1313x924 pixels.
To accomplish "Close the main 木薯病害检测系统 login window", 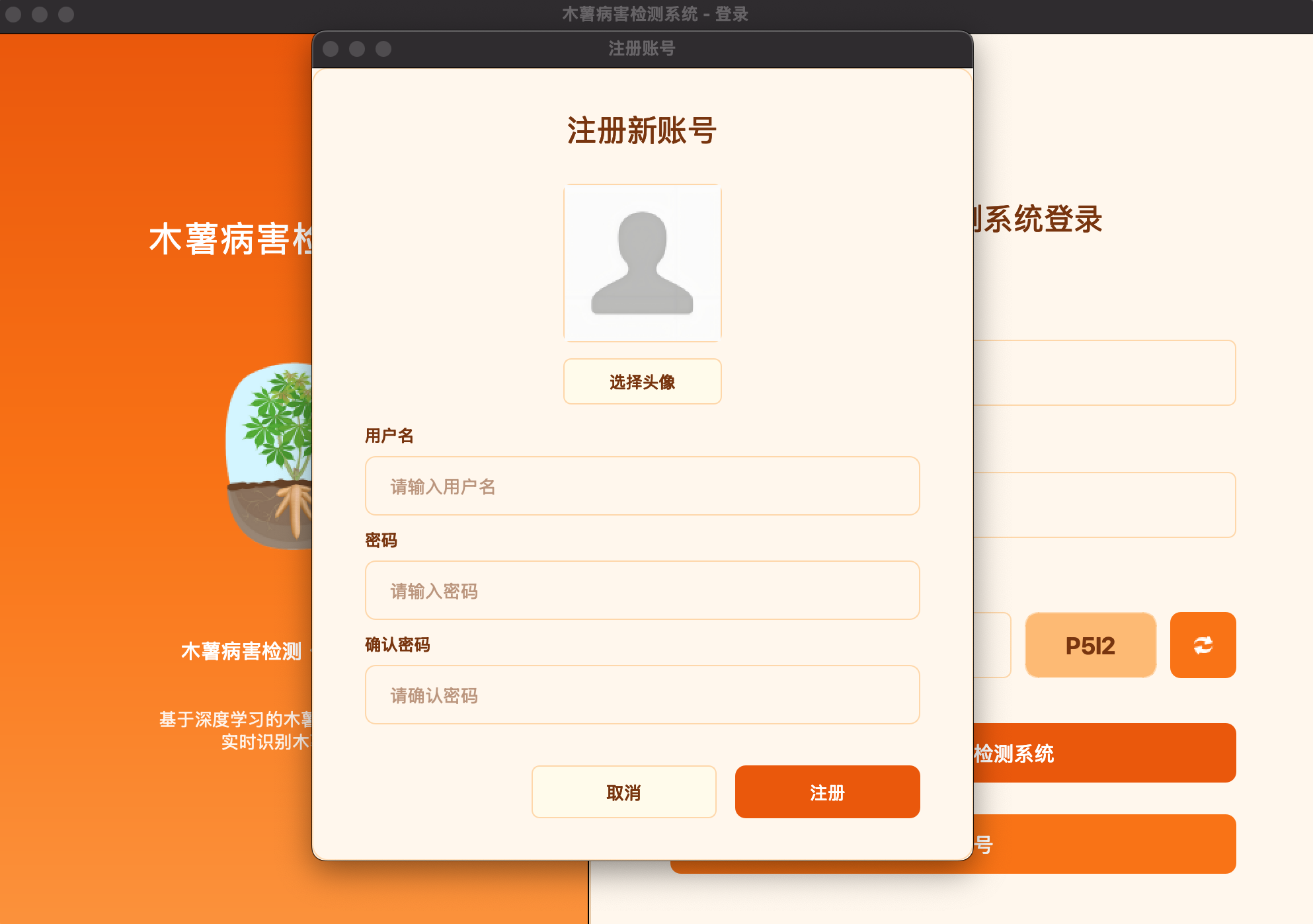I will coord(13,14).
